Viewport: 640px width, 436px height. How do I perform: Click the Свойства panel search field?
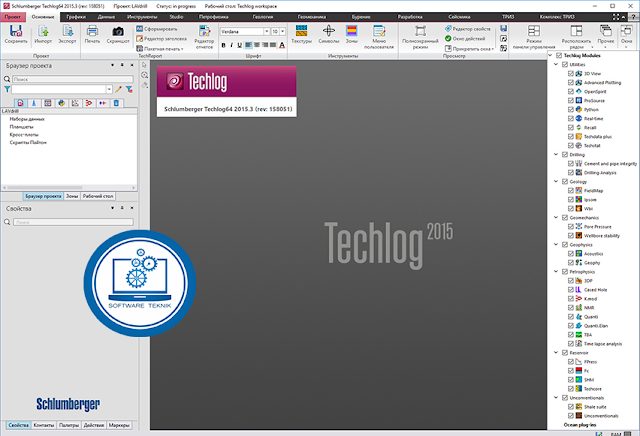click(73, 222)
